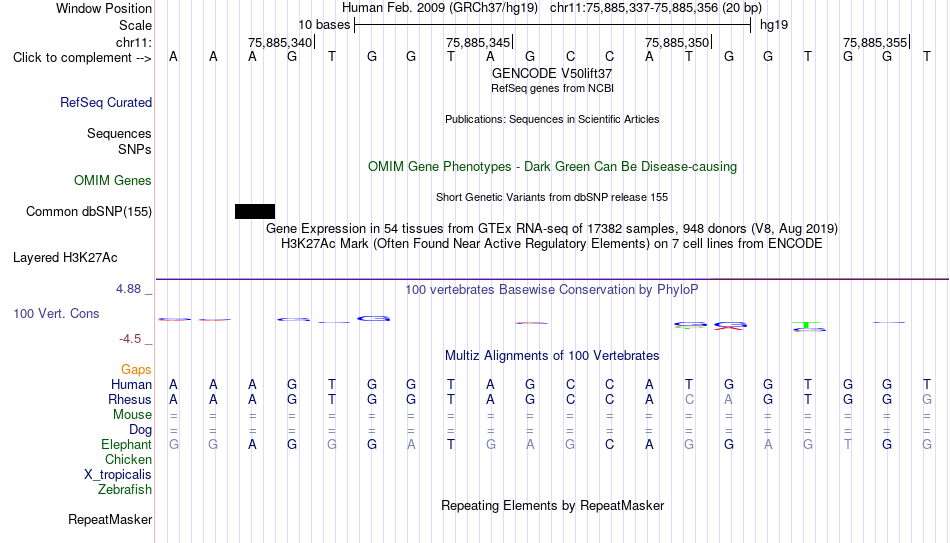Screen dimensions: 950x543
Task: Click the GTEx Gene Expression track title
Action: coord(552,228)
